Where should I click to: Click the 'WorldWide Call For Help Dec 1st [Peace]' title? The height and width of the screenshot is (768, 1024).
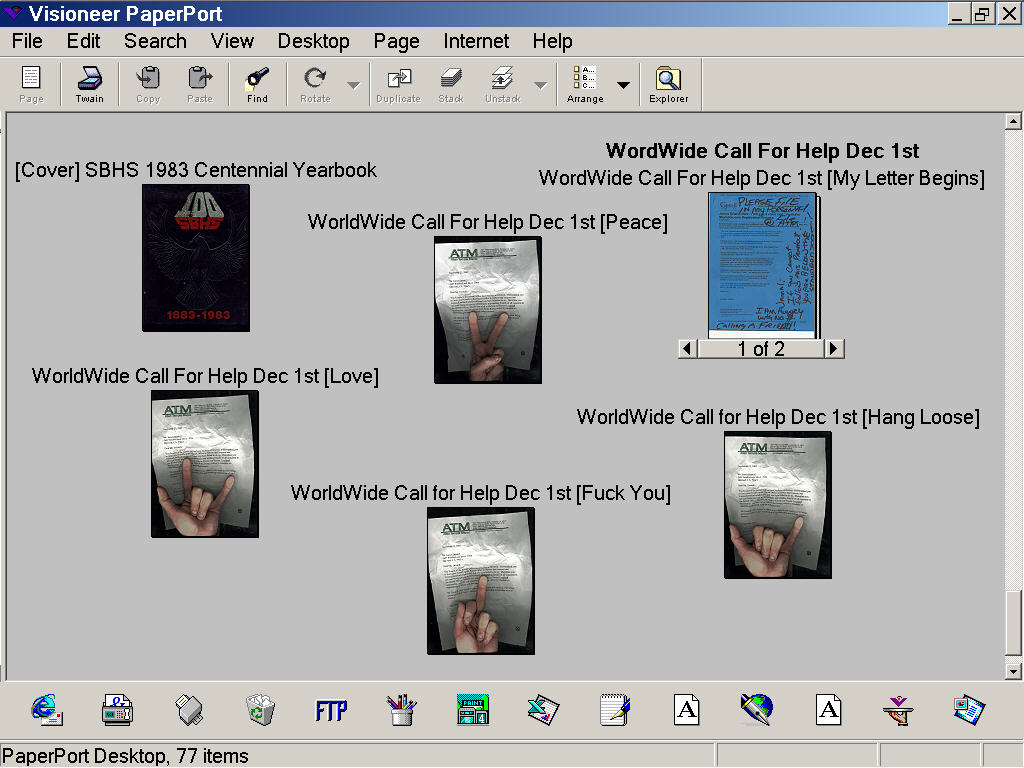[488, 222]
